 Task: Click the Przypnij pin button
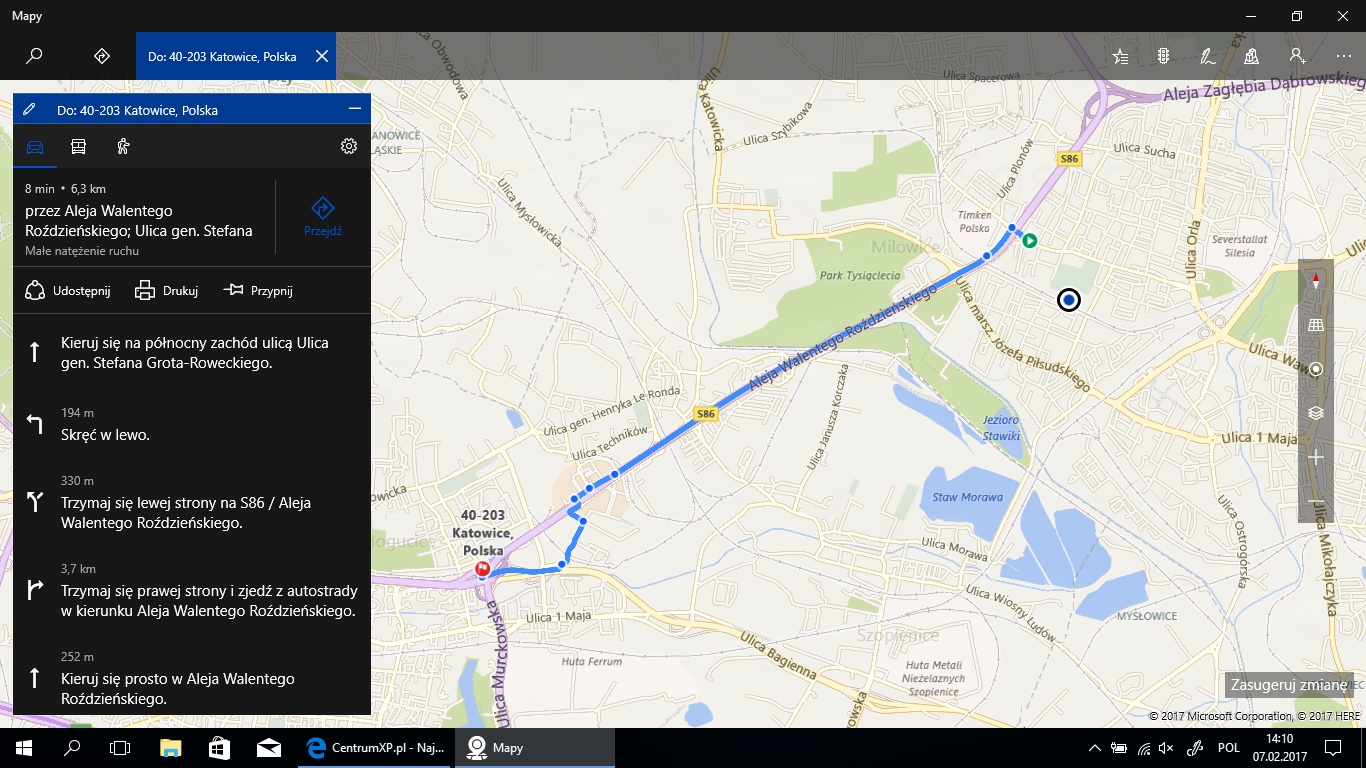point(257,290)
